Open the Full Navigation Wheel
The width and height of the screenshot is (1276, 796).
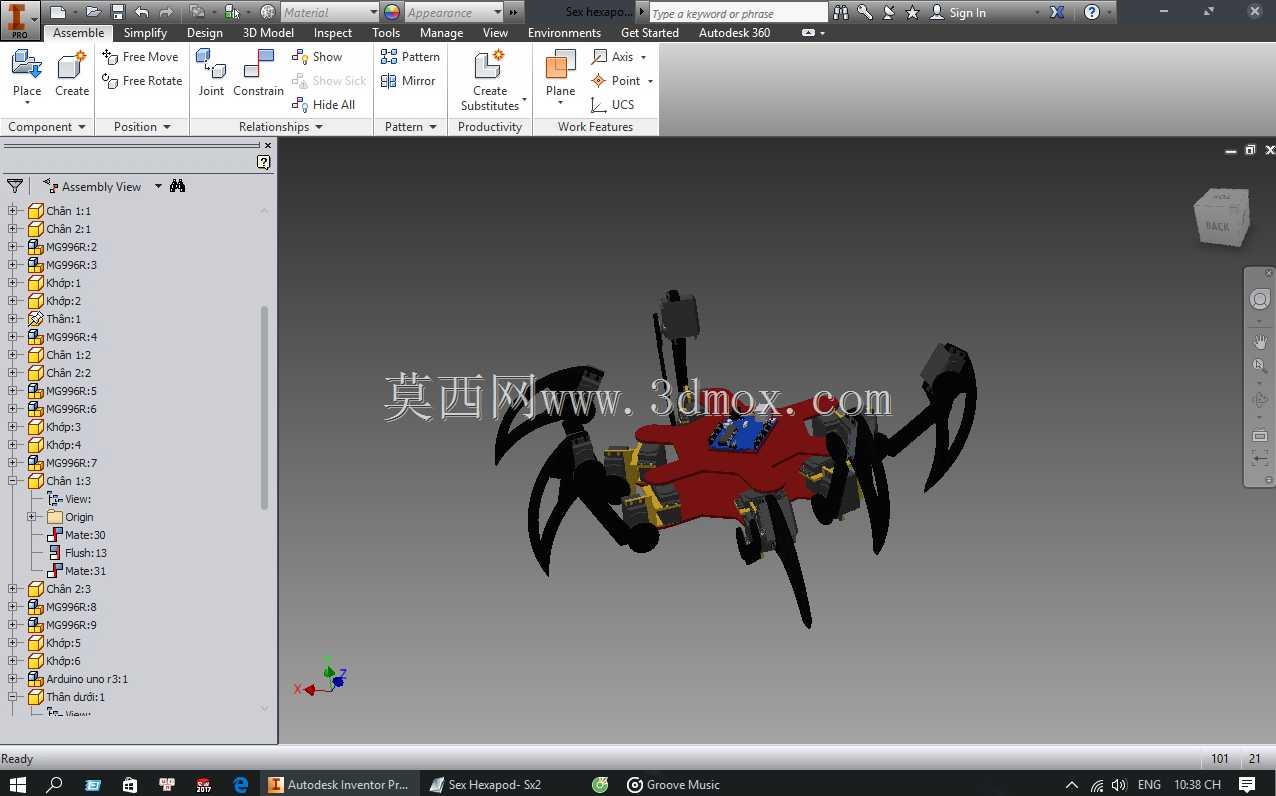pyautogui.click(x=1260, y=300)
